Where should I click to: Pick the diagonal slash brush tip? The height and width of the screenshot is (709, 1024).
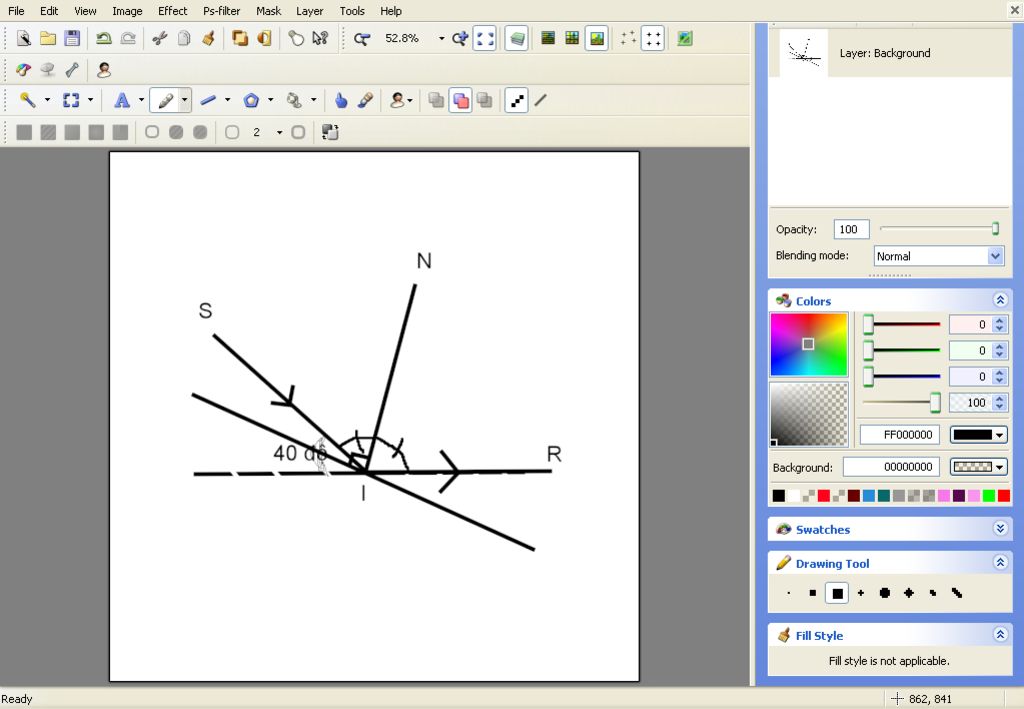[x=957, y=593]
